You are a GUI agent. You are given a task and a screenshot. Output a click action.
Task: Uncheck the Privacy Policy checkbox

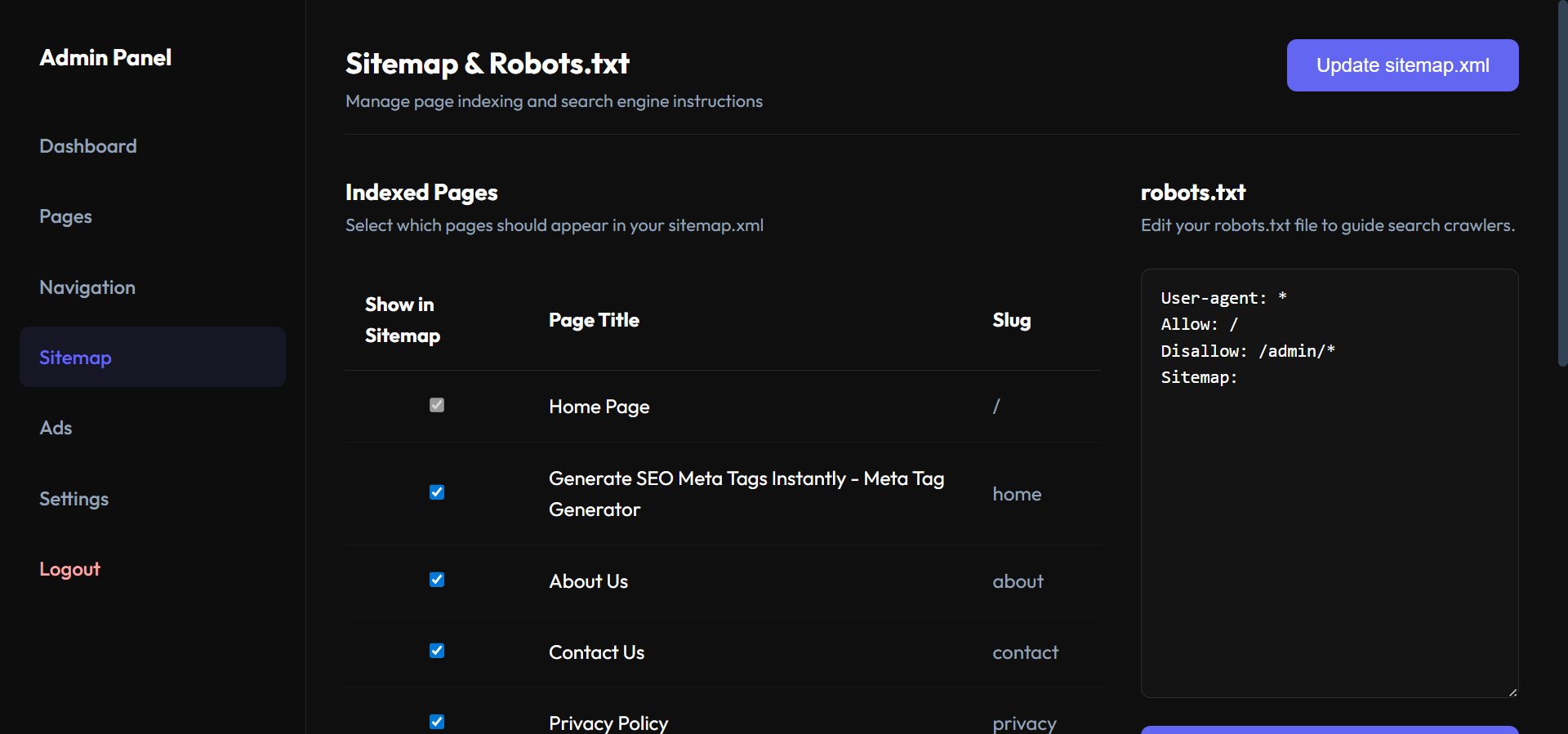437,722
